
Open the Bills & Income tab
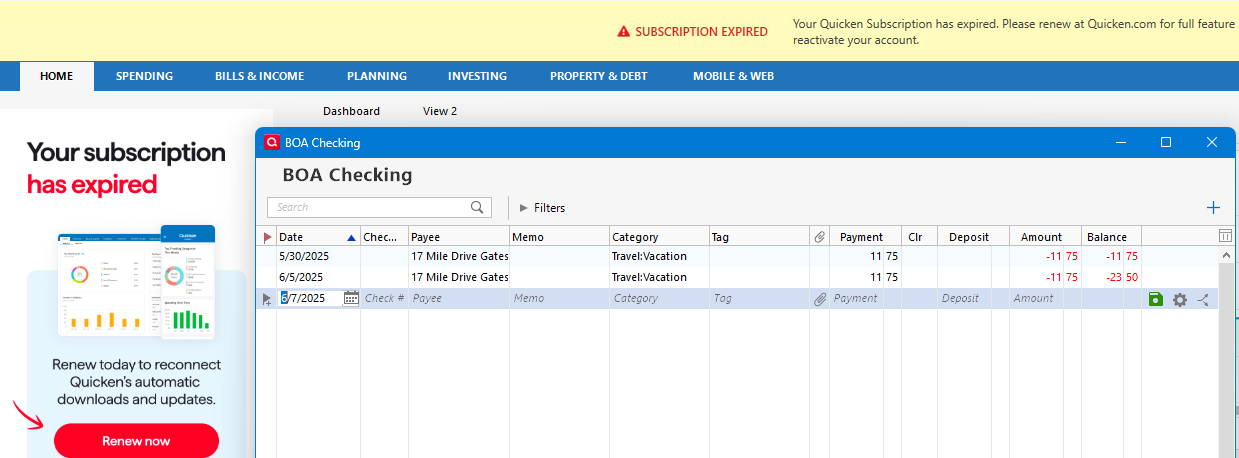(259, 76)
